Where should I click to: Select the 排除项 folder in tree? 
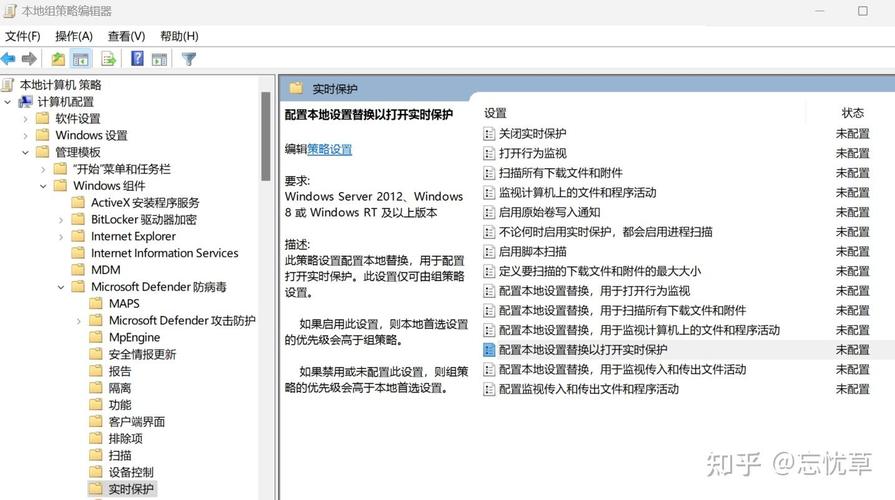tap(125, 438)
